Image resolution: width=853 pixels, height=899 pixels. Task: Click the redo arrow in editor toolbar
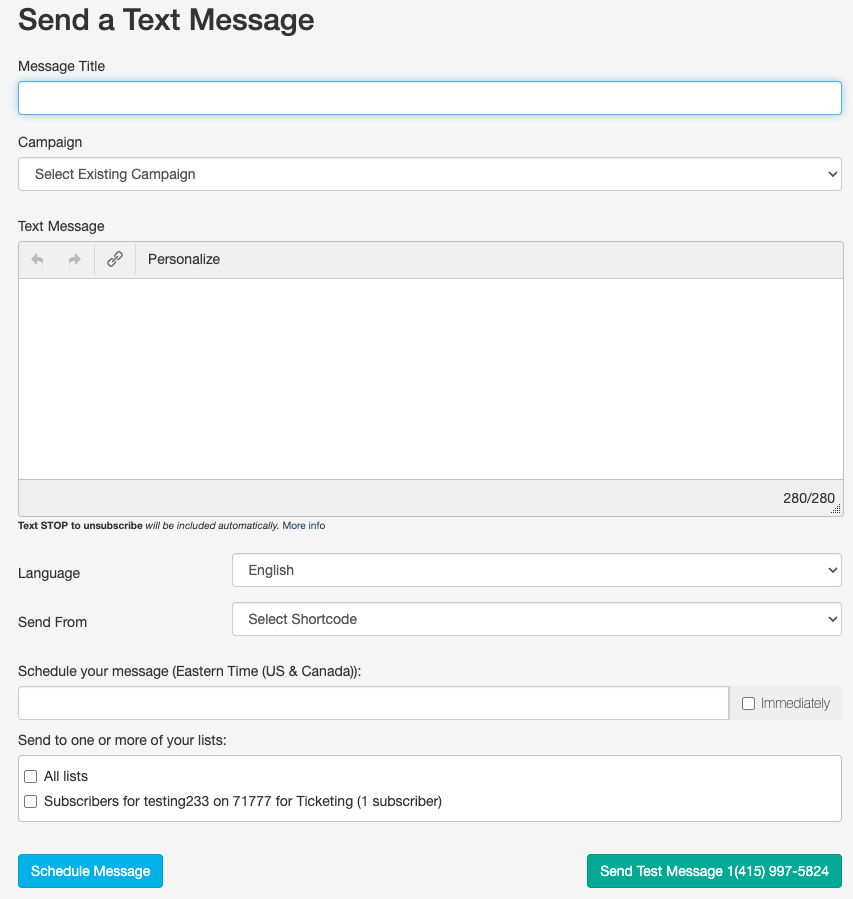74,260
